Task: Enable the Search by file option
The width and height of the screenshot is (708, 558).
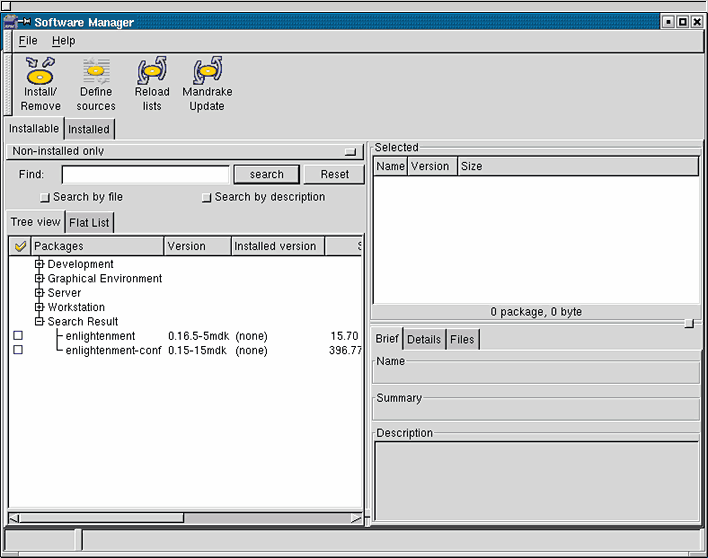Action: [44, 198]
